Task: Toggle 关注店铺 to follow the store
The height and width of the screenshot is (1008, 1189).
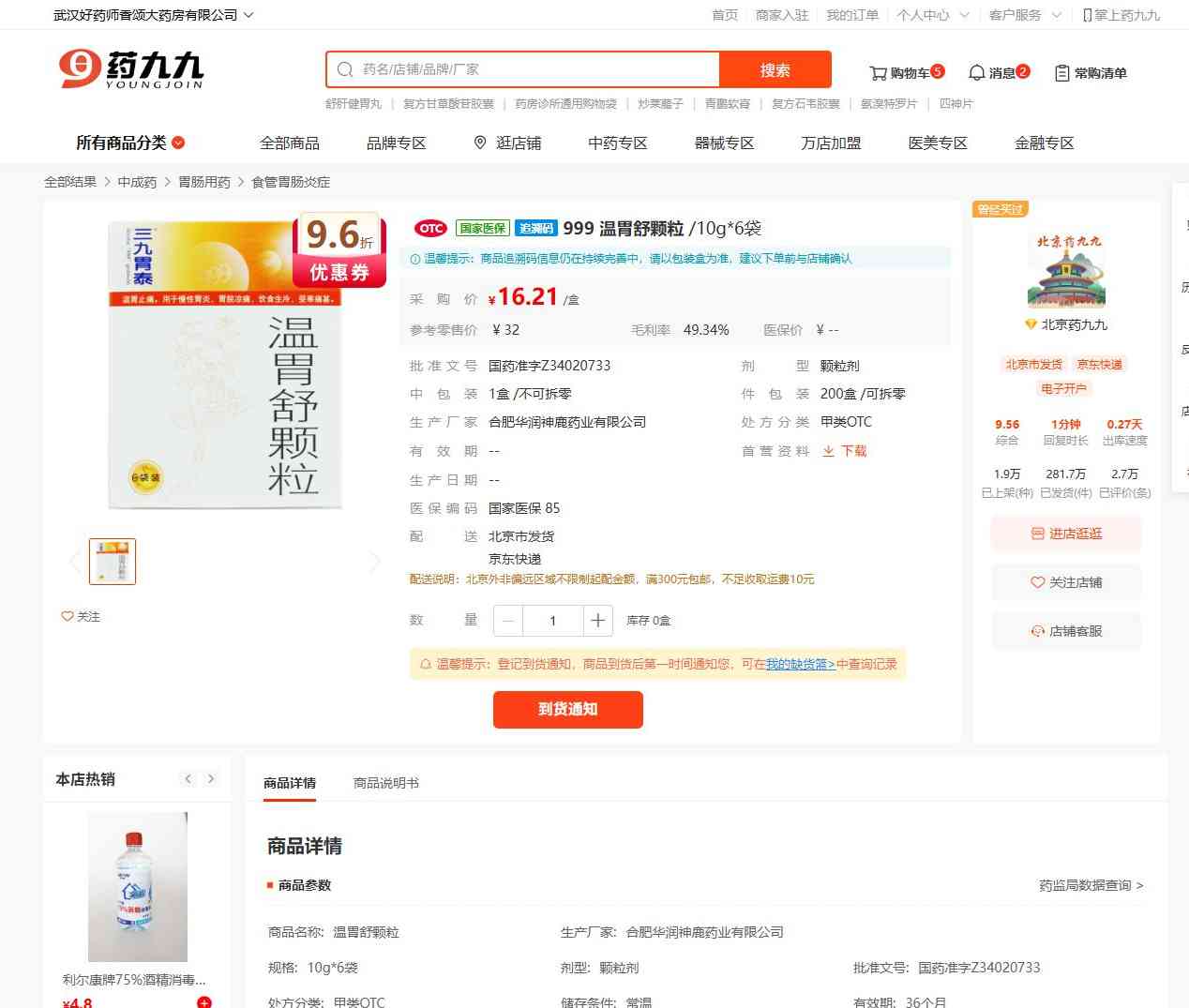Action: pos(1066,582)
